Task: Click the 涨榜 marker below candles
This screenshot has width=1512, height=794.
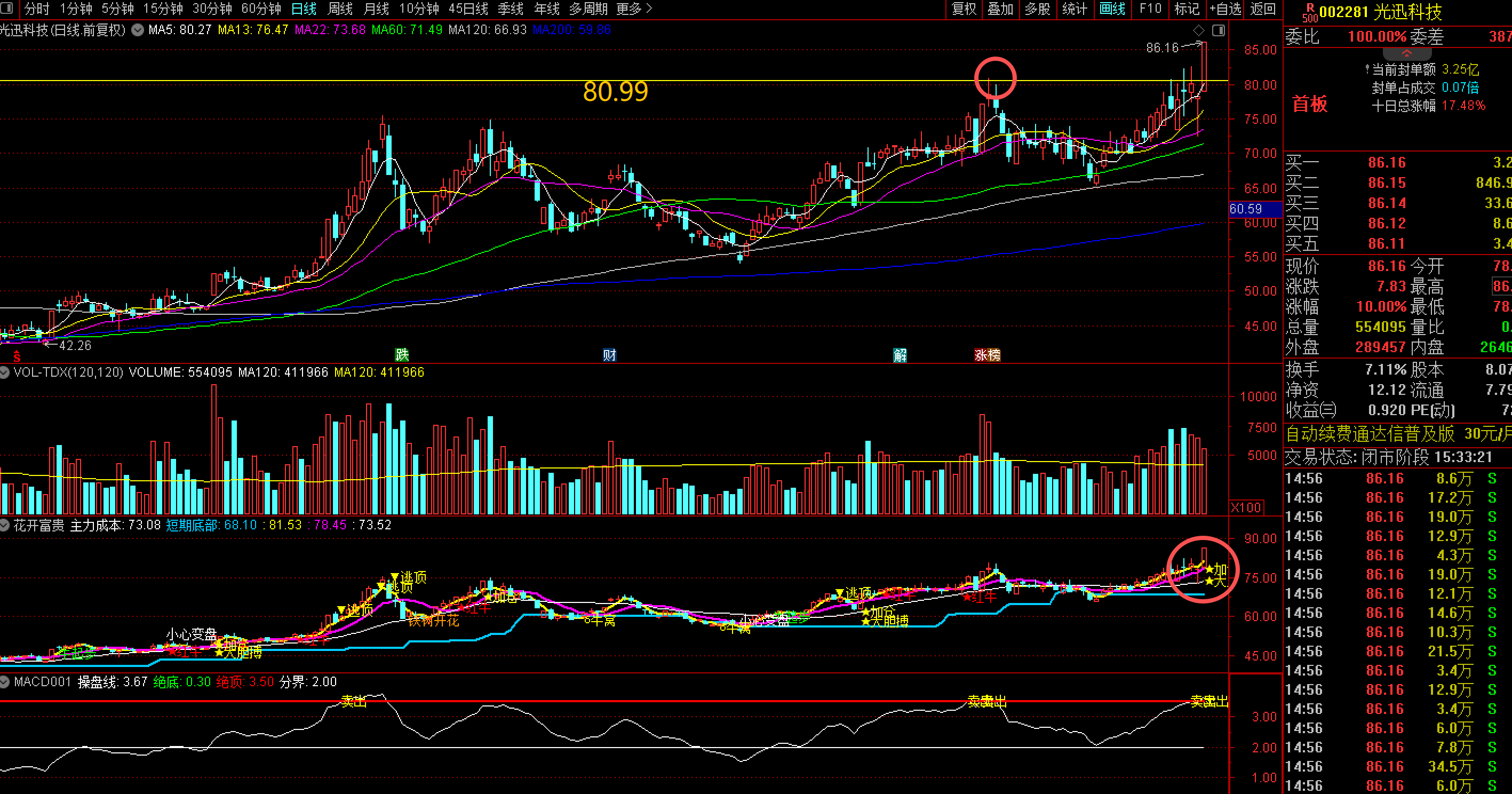Action: coord(987,355)
